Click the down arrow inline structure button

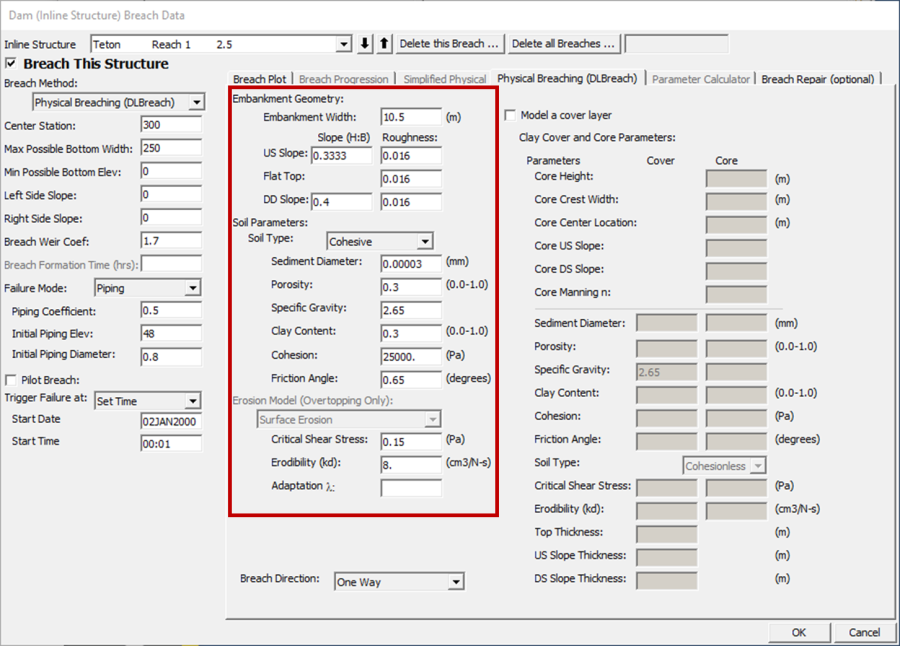(x=364, y=44)
